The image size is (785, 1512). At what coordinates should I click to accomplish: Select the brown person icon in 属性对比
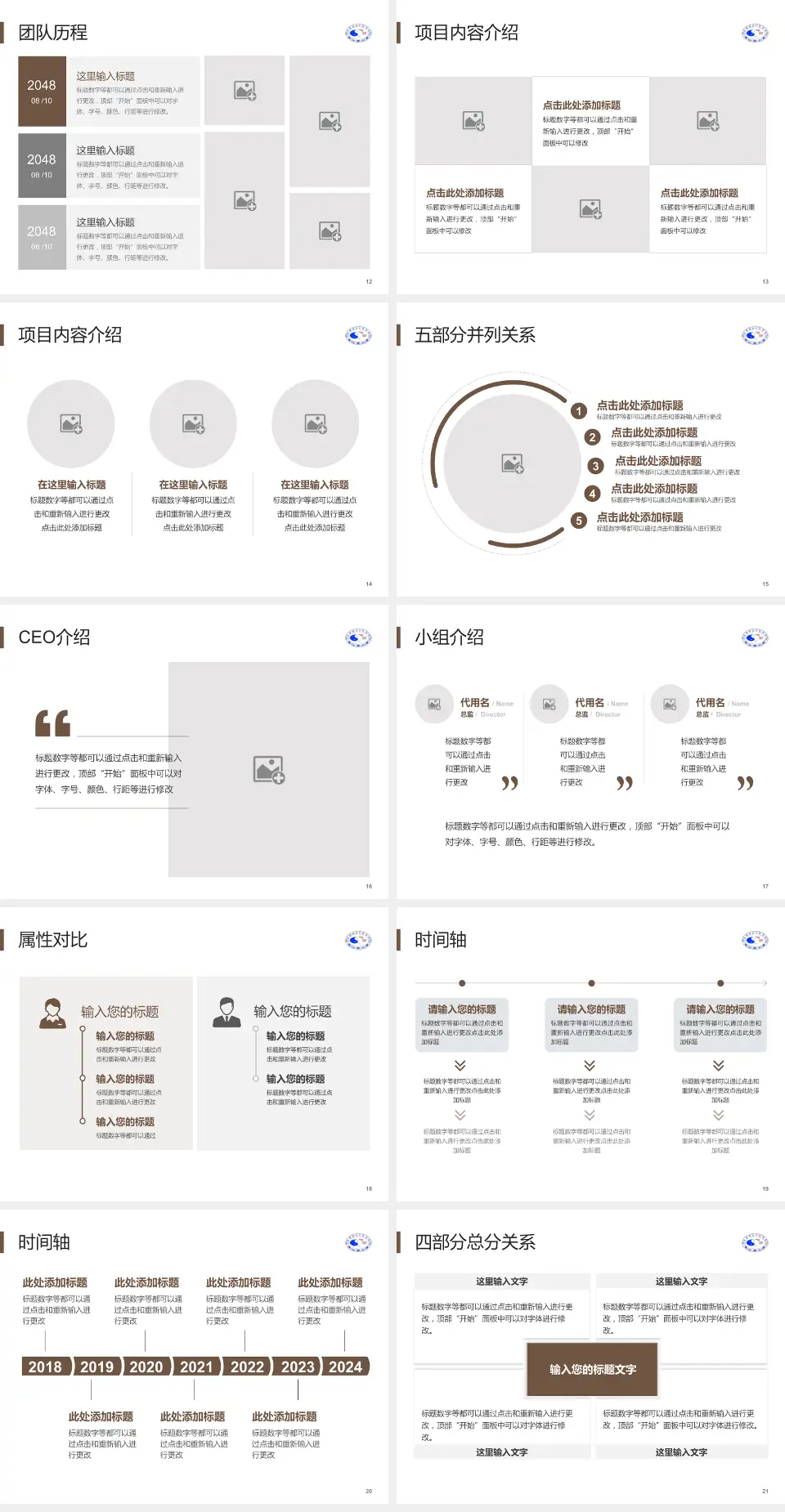(x=52, y=1013)
